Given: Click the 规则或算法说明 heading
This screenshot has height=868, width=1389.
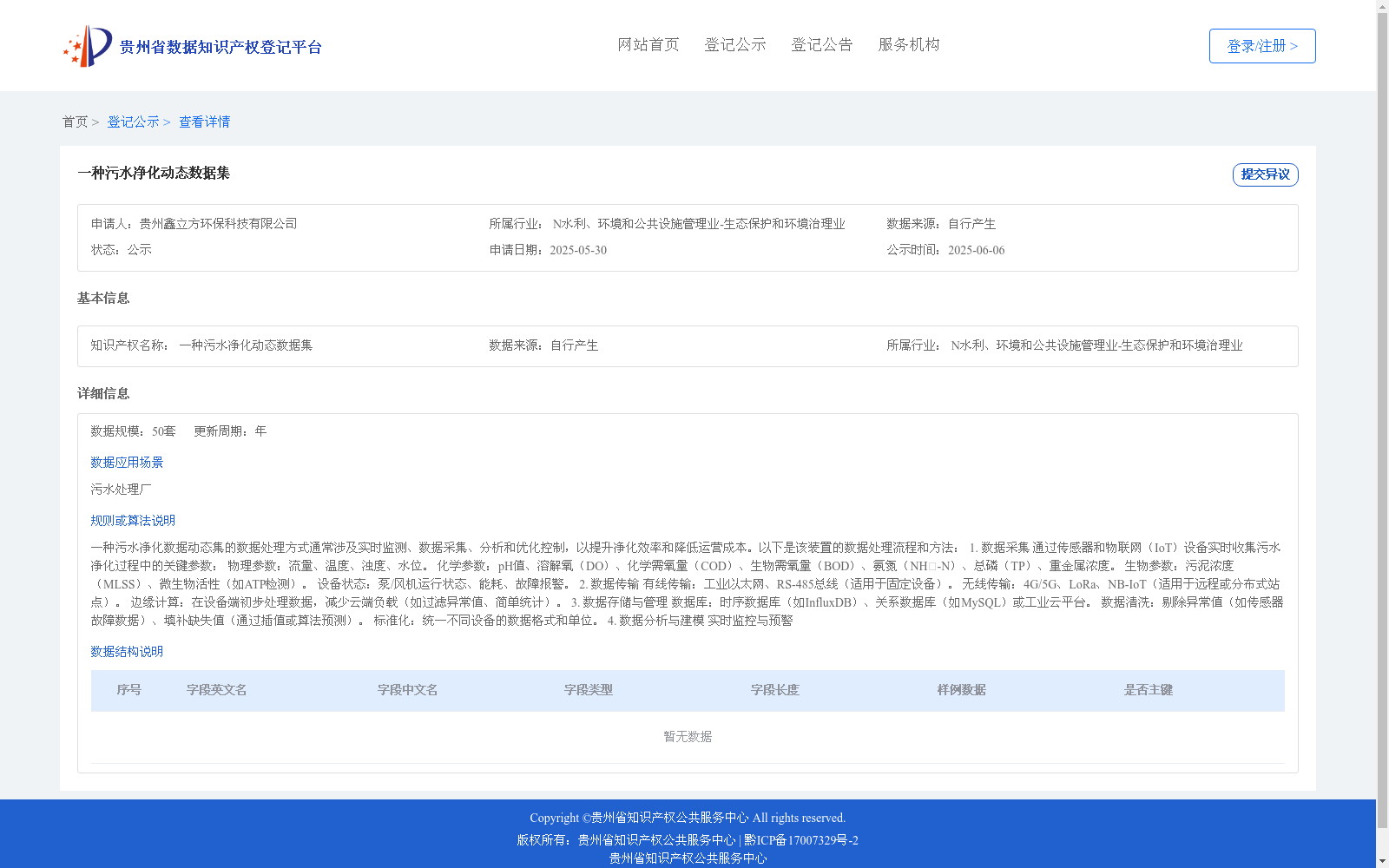Looking at the screenshot, I should click(x=133, y=521).
